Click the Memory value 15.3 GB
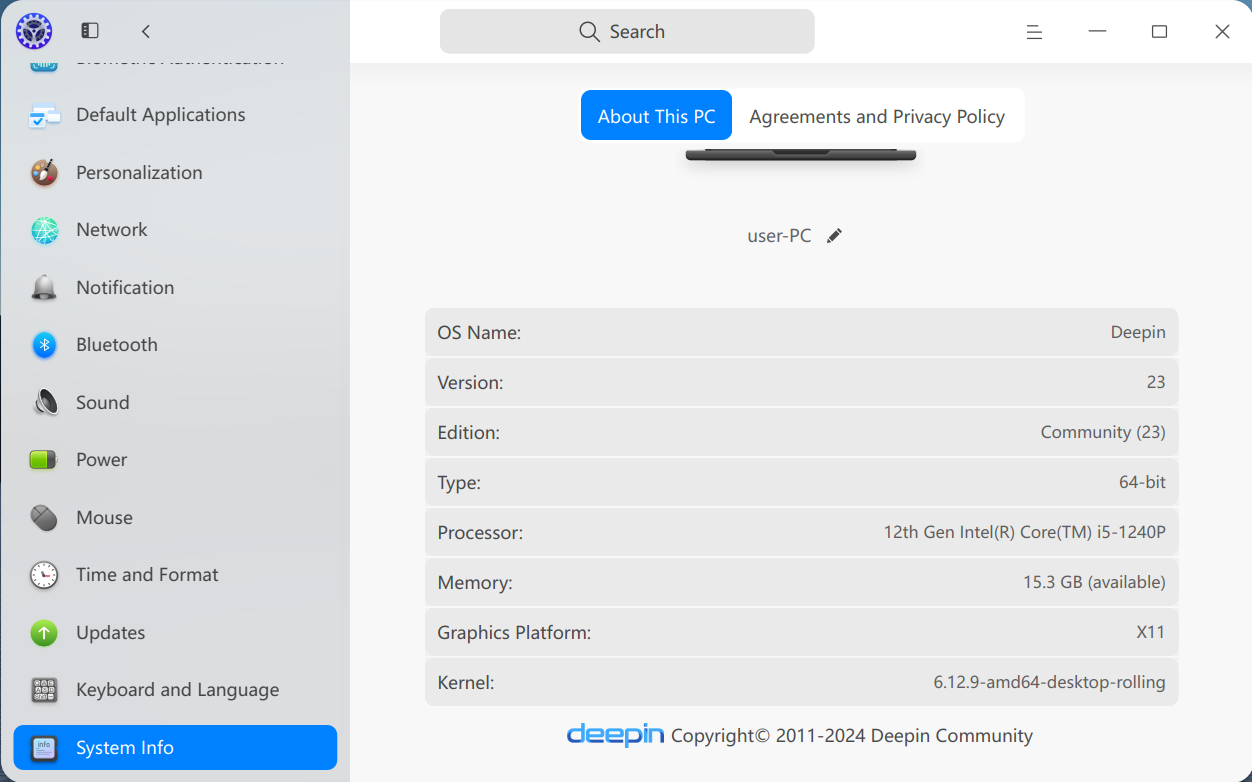 coord(1094,582)
